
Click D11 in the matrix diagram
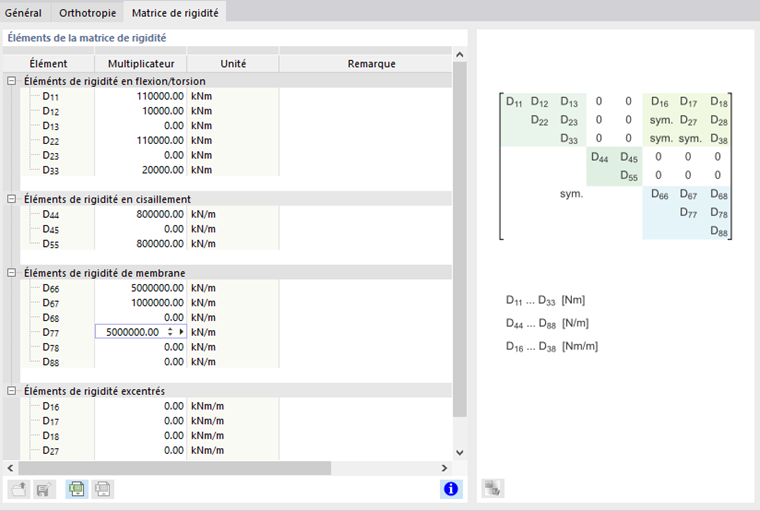(514, 102)
